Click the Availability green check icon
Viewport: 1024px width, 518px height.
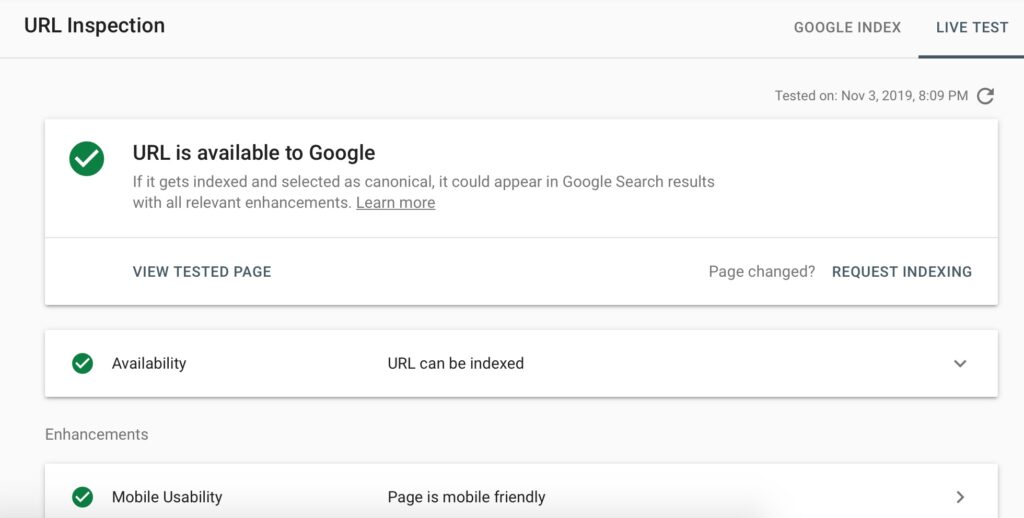[x=82, y=363]
